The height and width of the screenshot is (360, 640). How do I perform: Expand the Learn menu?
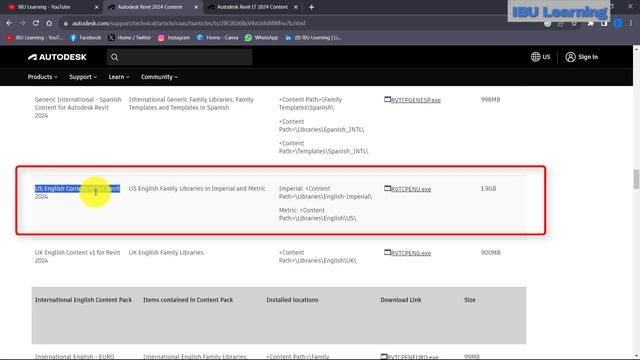point(119,77)
